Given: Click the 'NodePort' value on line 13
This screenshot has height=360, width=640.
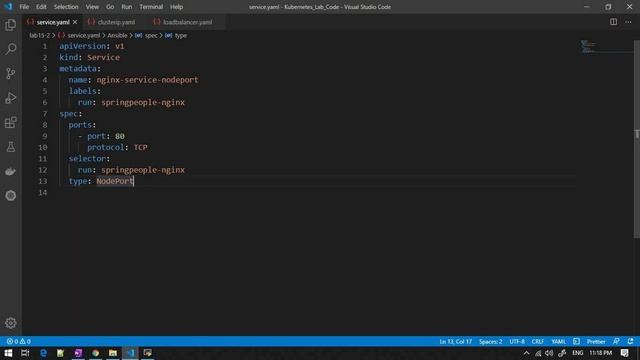Looking at the screenshot, I should point(115,181).
